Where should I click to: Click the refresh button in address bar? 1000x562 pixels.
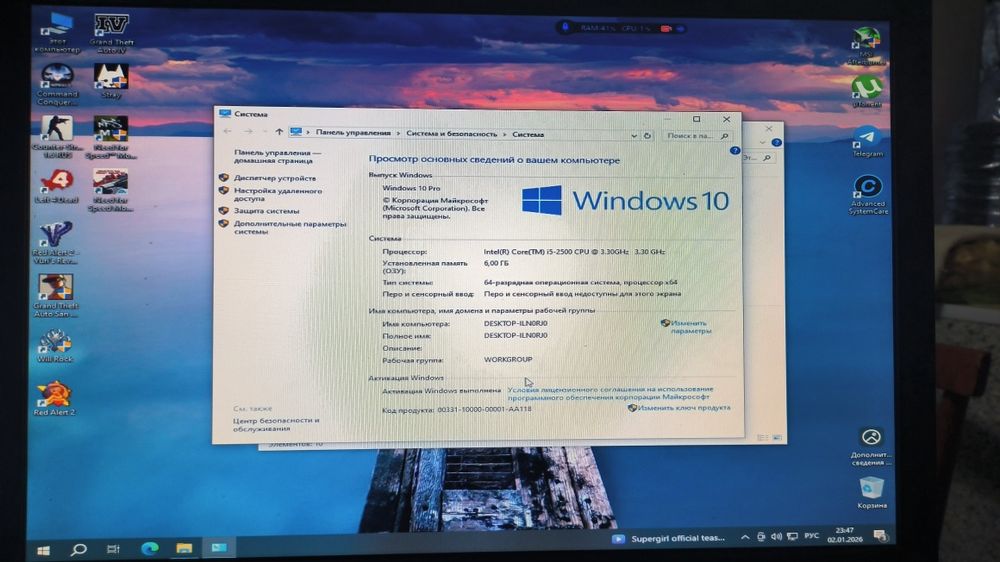click(x=647, y=135)
